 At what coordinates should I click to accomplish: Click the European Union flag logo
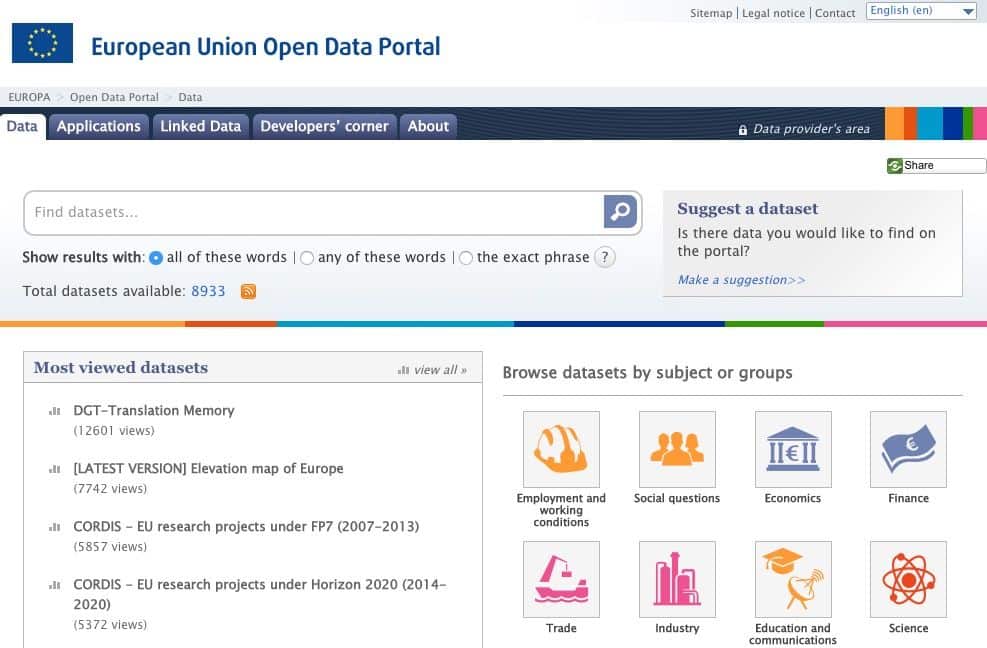[42, 43]
